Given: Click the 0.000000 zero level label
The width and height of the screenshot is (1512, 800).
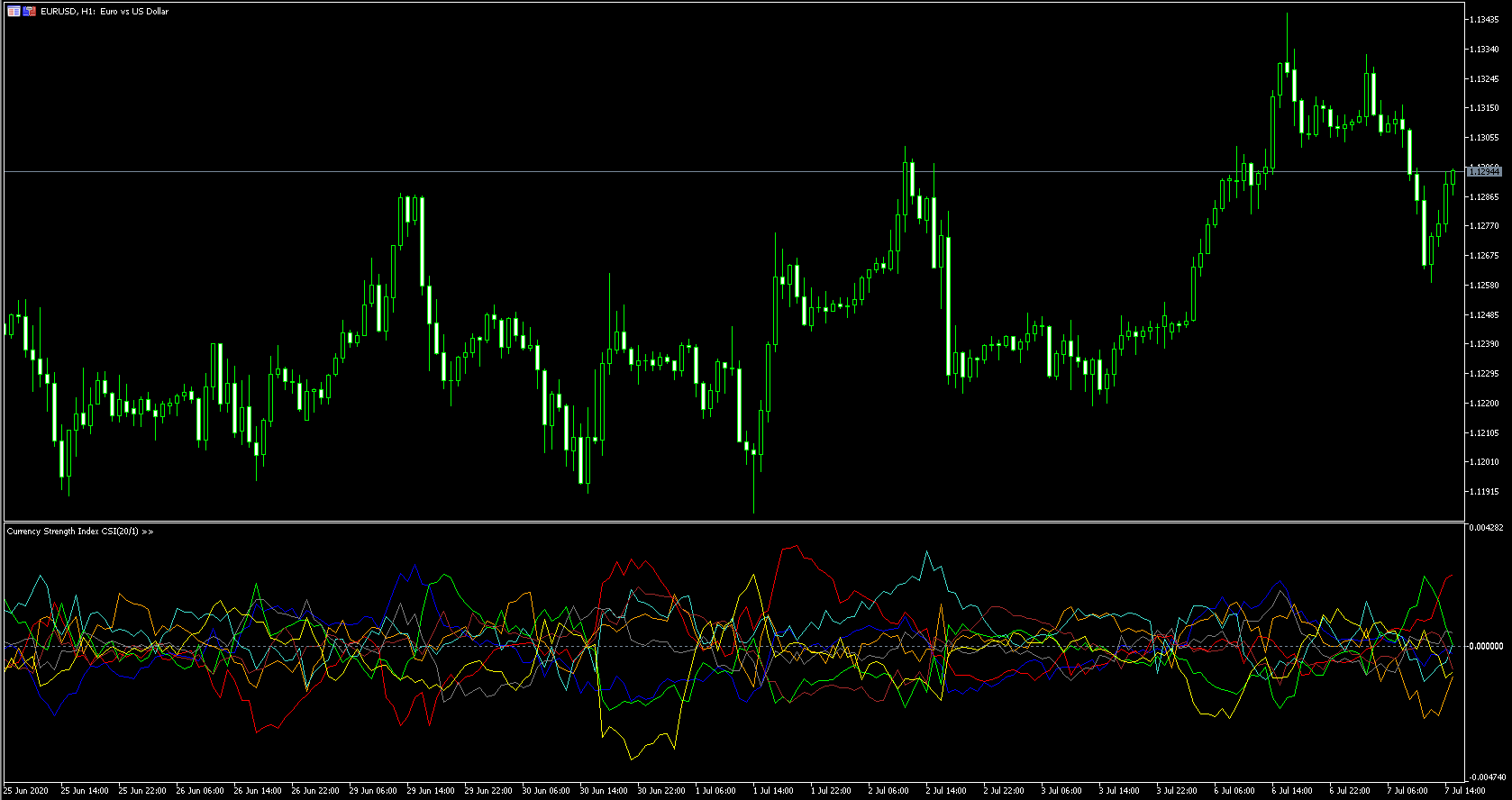Looking at the screenshot, I should point(1485,646).
